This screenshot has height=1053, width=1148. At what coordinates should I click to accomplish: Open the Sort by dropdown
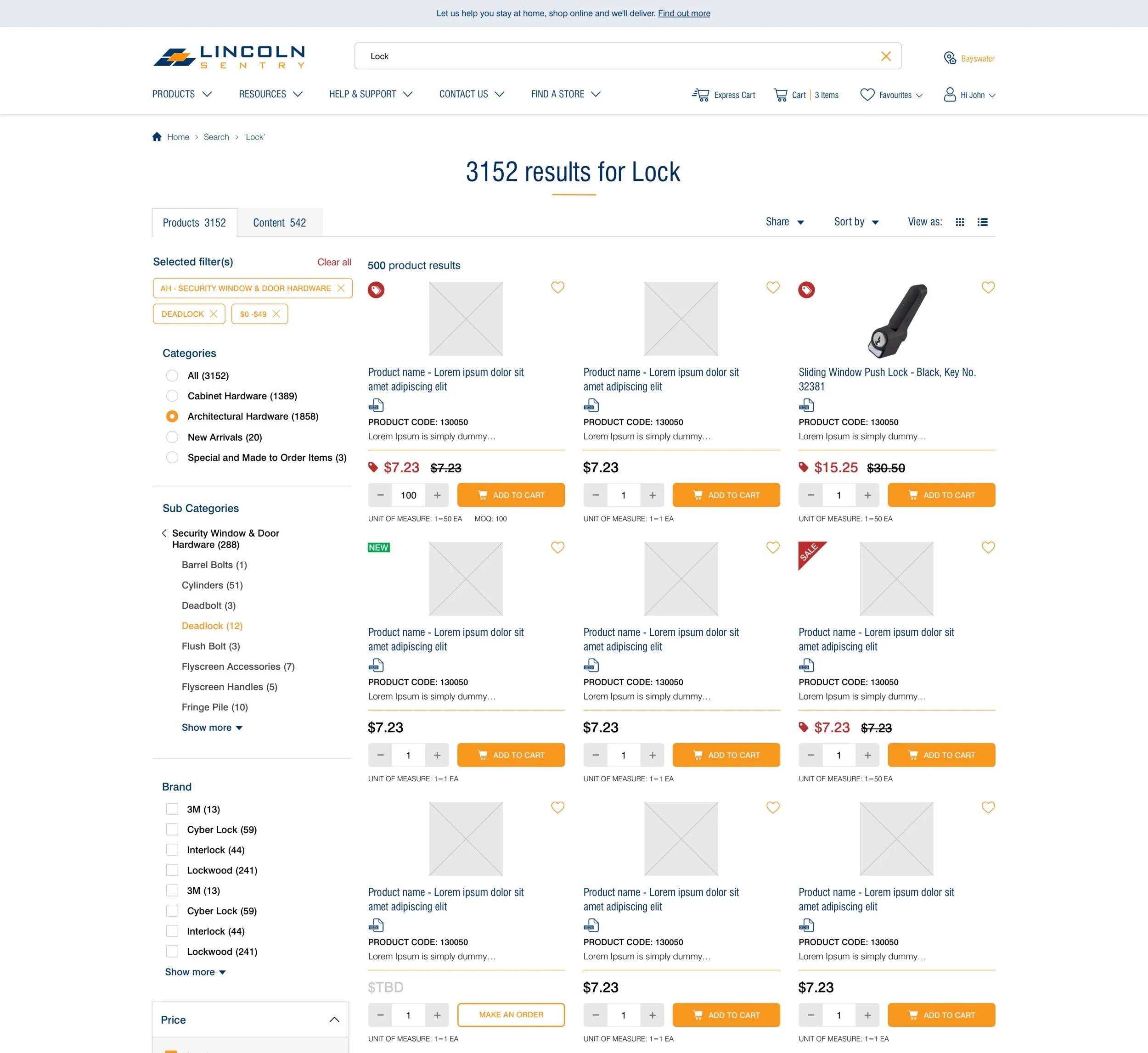[855, 222]
